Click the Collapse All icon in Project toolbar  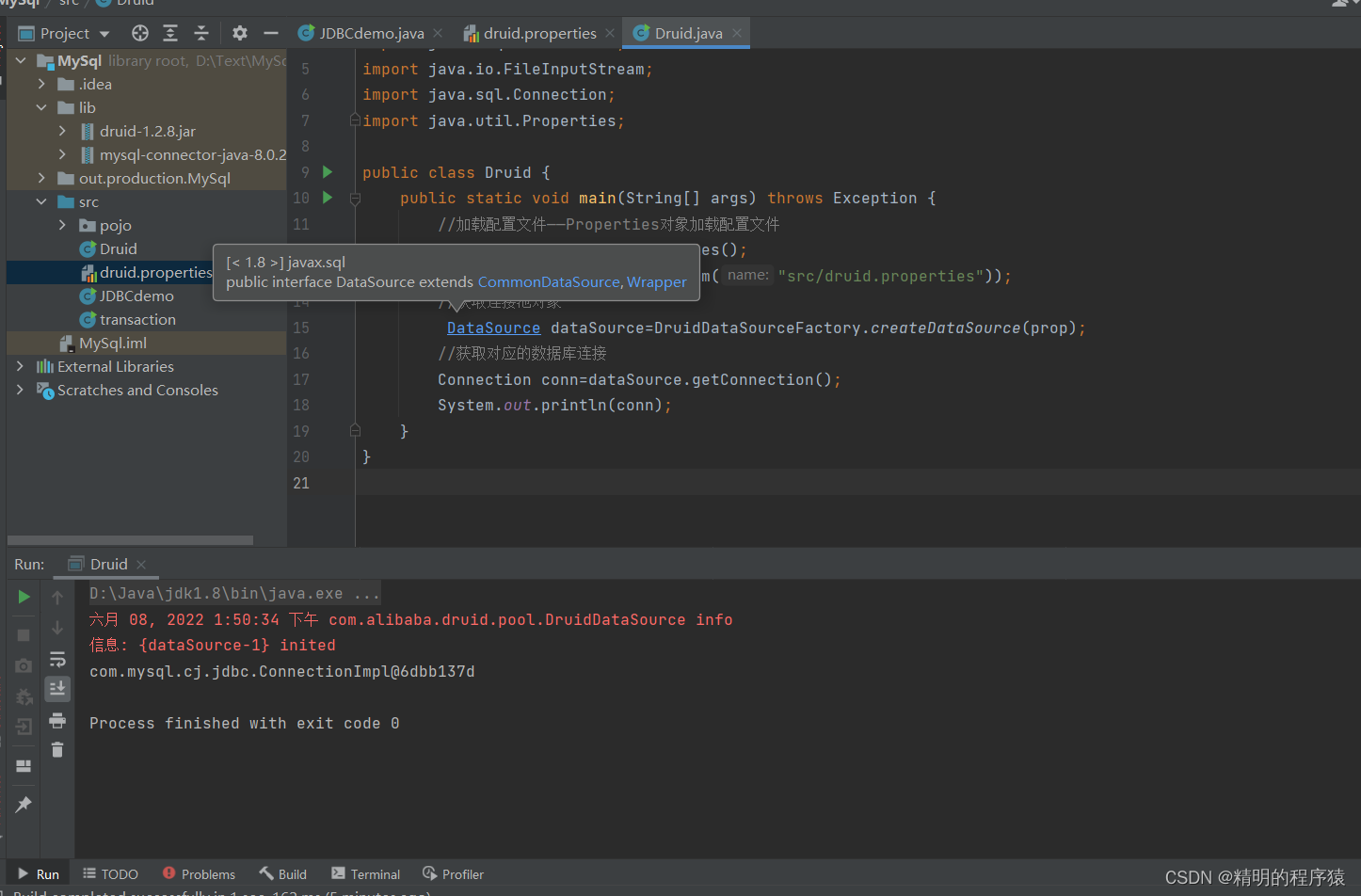[201, 33]
